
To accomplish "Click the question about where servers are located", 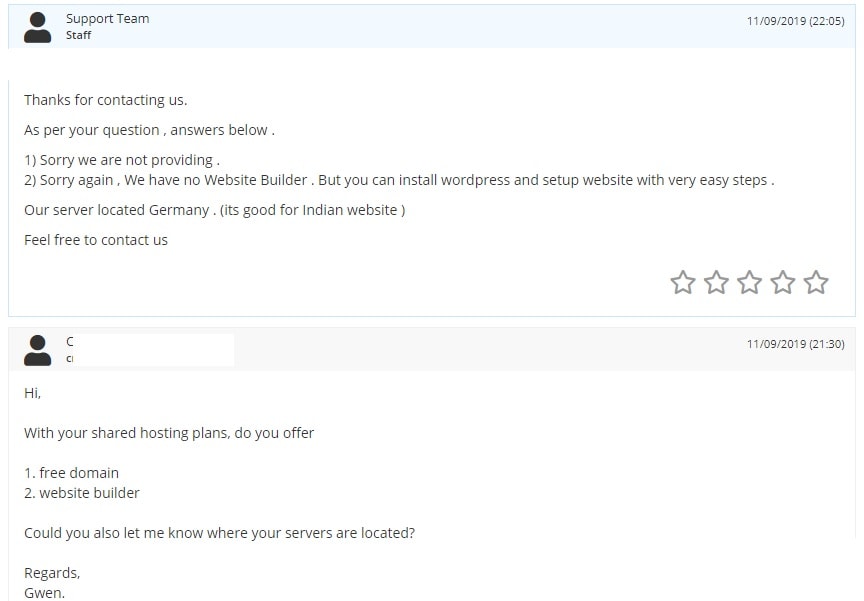I will point(219,533).
